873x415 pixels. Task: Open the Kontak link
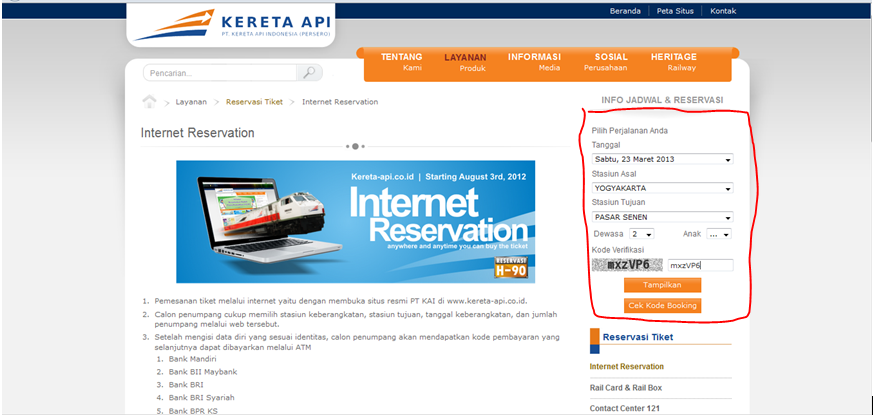pyautogui.click(x=723, y=11)
